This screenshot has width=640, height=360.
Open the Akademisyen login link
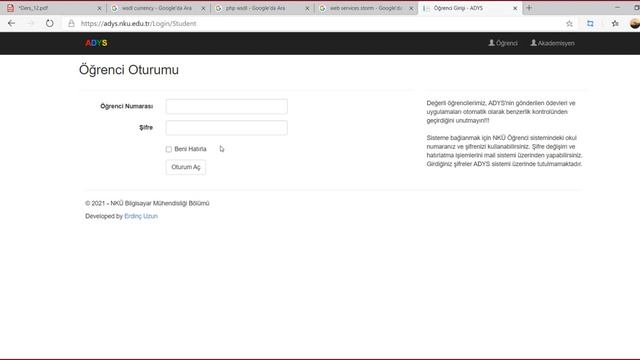(552, 43)
